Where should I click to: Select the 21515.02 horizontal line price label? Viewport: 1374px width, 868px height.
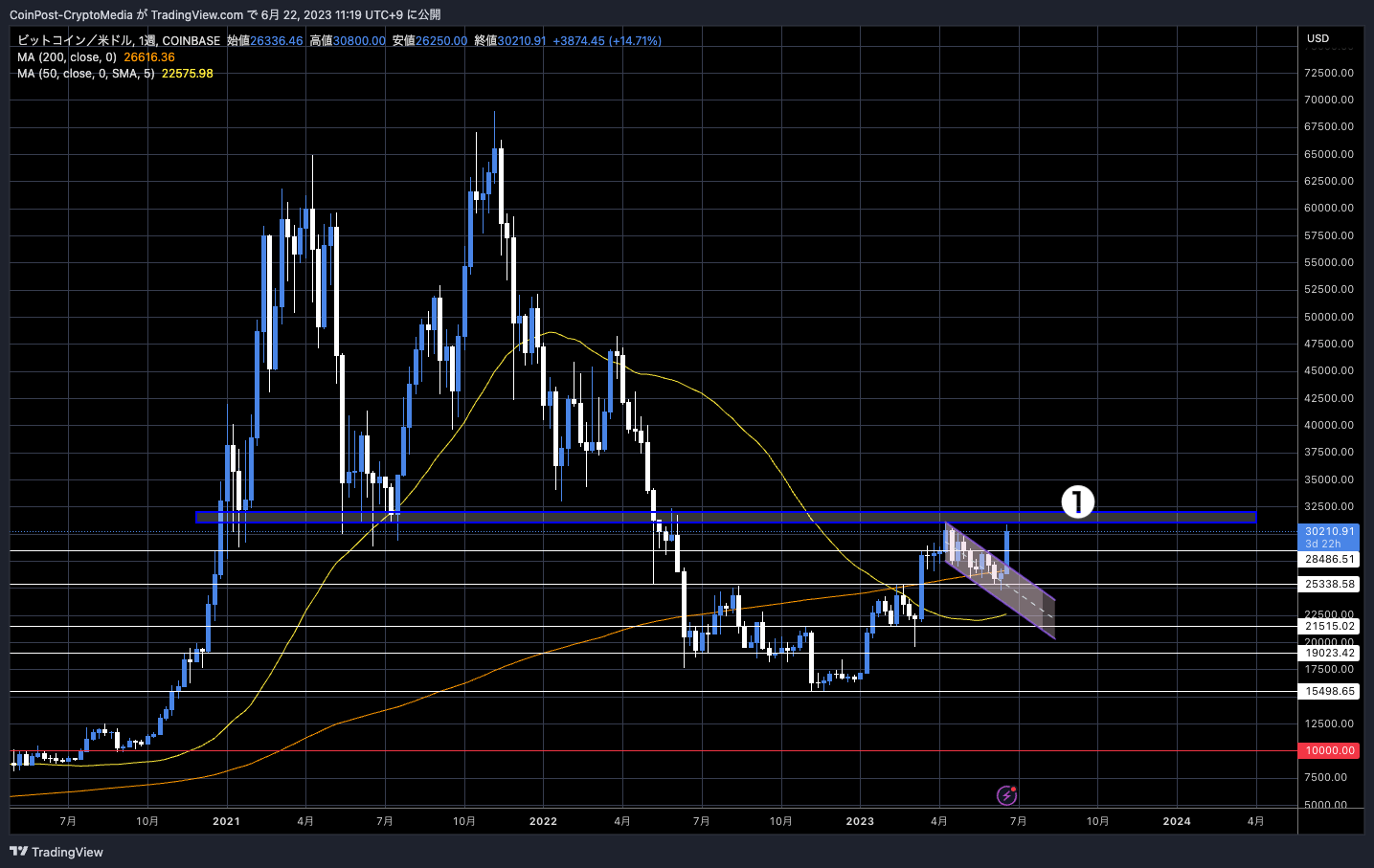click(1330, 626)
